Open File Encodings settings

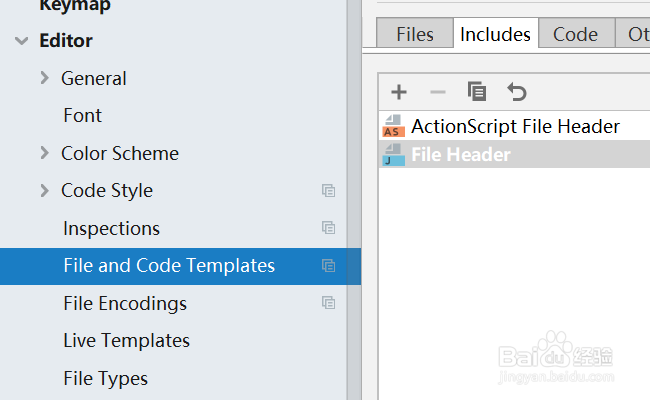coord(125,303)
